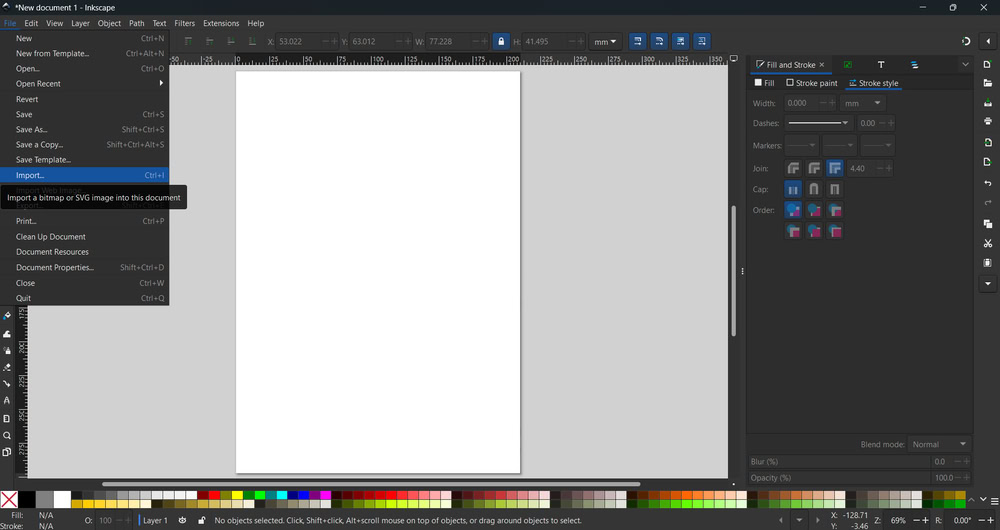Open the mm units dropdown in toolbar
Screen dimensions: 1000x530
605,41
